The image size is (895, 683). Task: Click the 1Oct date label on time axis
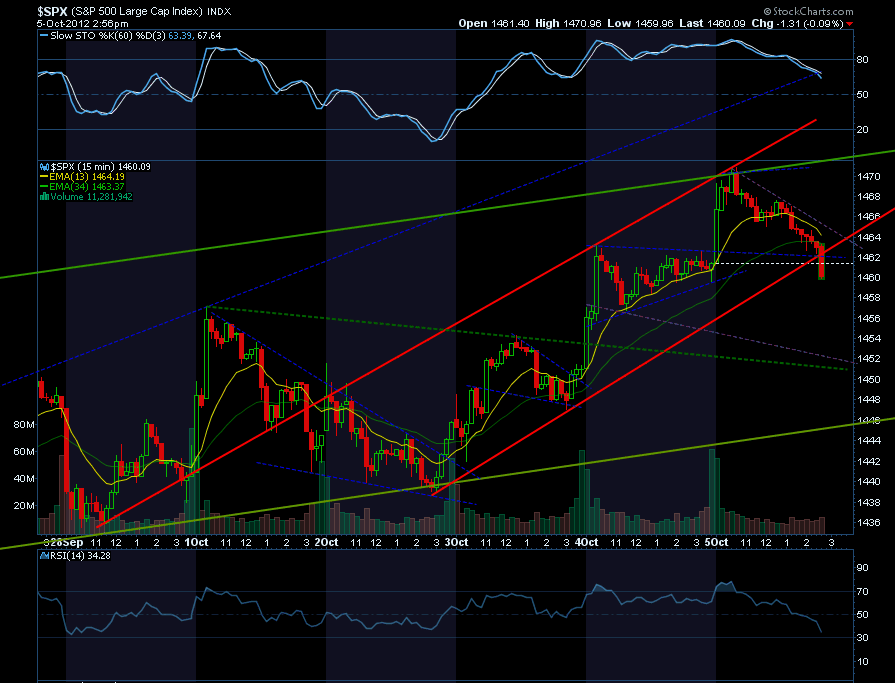point(196,542)
